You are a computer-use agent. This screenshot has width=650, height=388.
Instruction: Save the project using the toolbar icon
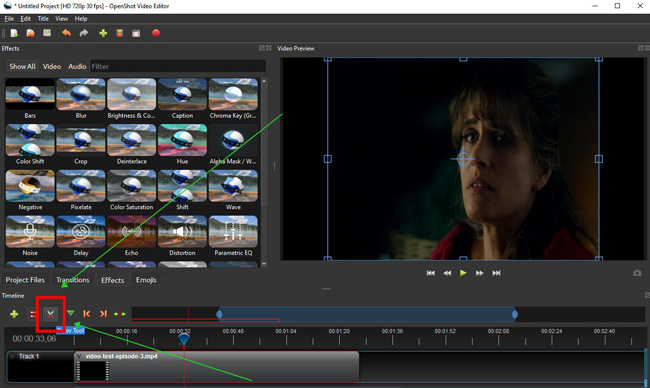tap(47, 33)
